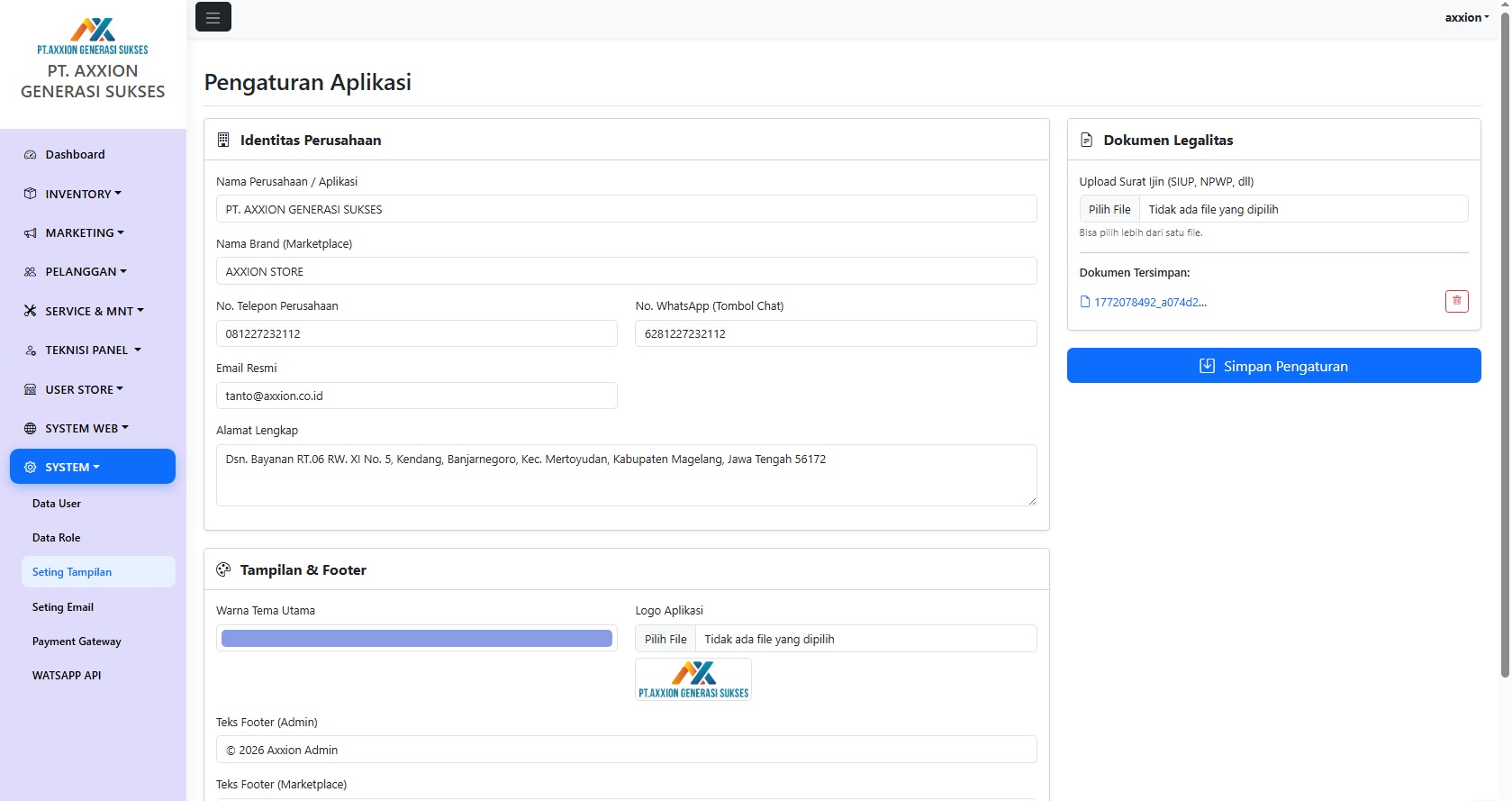Click the PT Axxion logo in sidebar
Viewport: 1512px width, 801px height.
(x=93, y=36)
